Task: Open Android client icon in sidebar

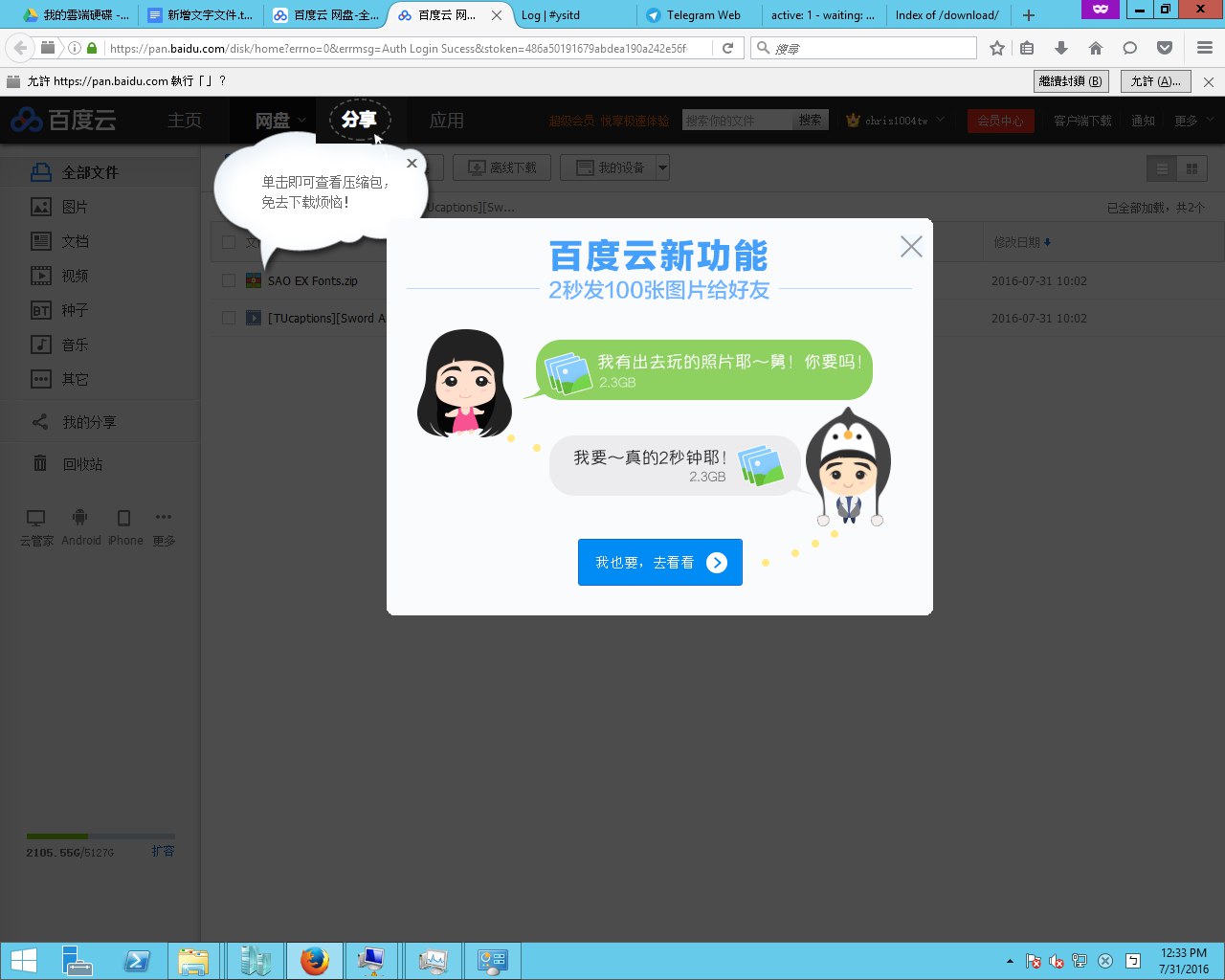Action: 80,526
